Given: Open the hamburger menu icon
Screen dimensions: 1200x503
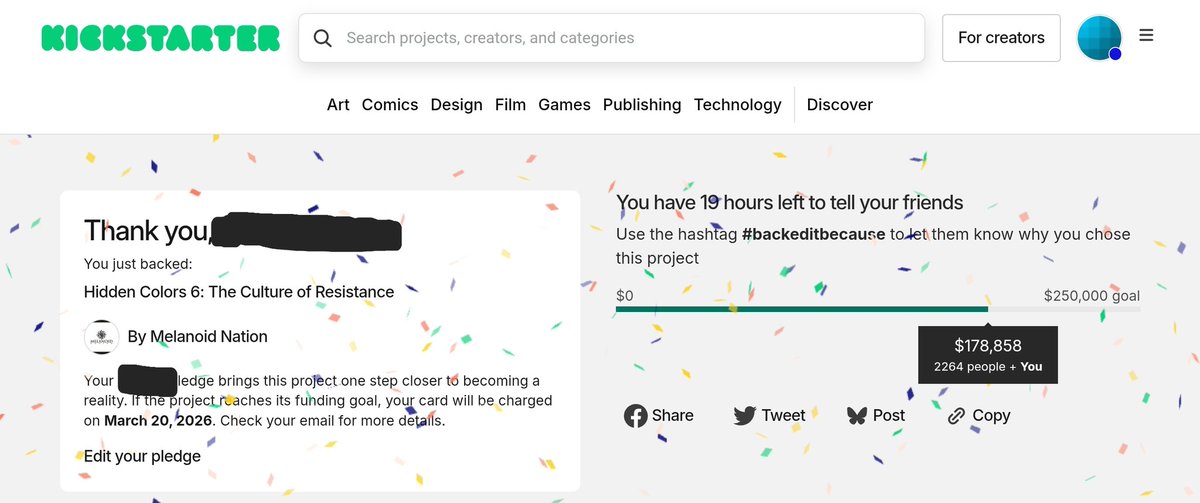Looking at the screenshot, I should (1147, 35).
